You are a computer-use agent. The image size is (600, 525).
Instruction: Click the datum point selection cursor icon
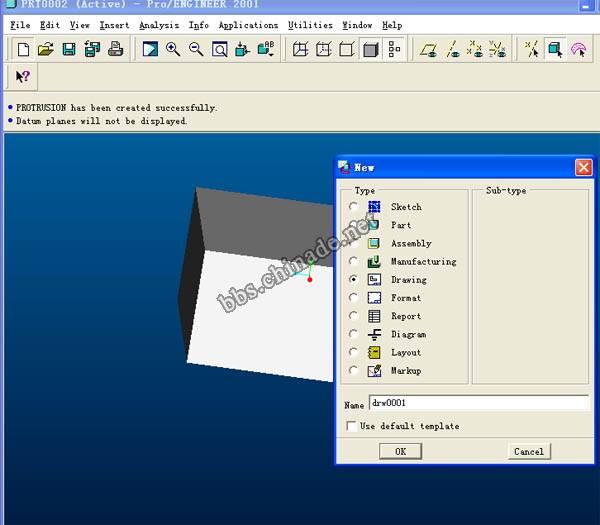[532, 49]
